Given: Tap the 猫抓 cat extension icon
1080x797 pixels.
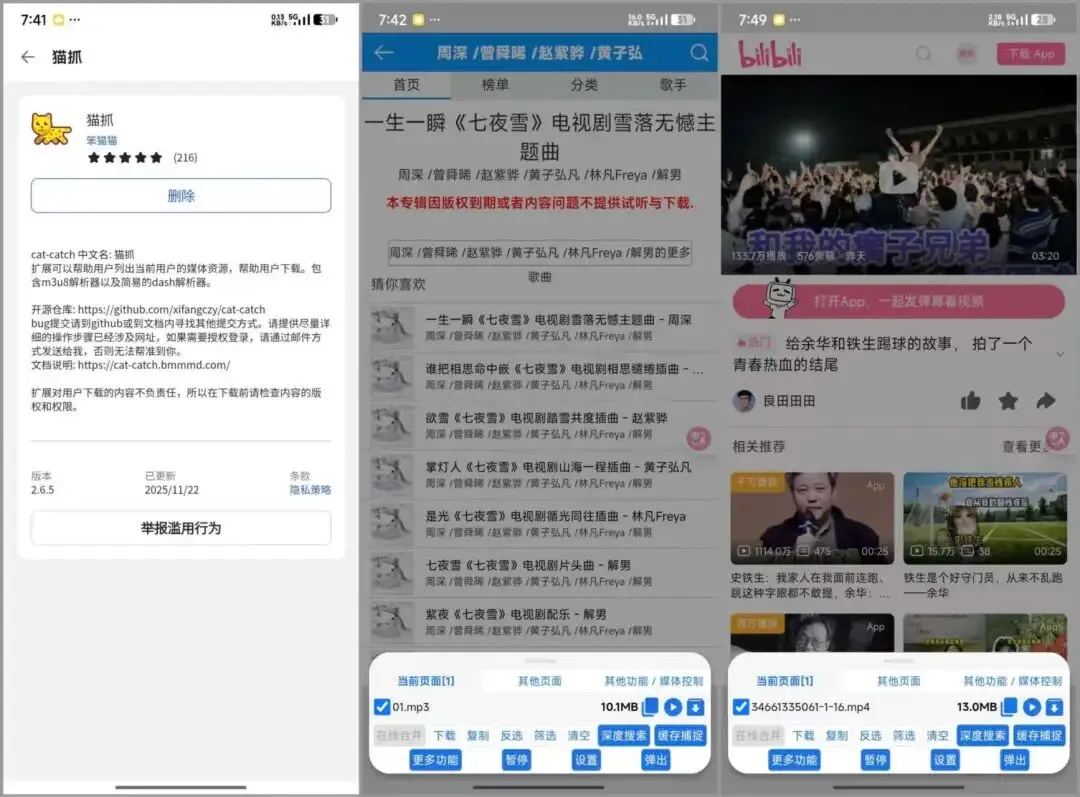Looking at the screenshot, I should coord(51,129).
